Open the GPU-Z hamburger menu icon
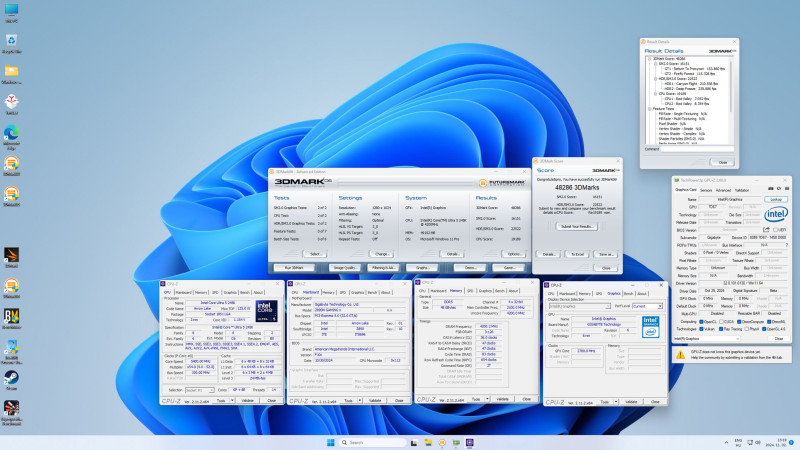The height and width of the screenshot is (450, 800). (787, 189)
